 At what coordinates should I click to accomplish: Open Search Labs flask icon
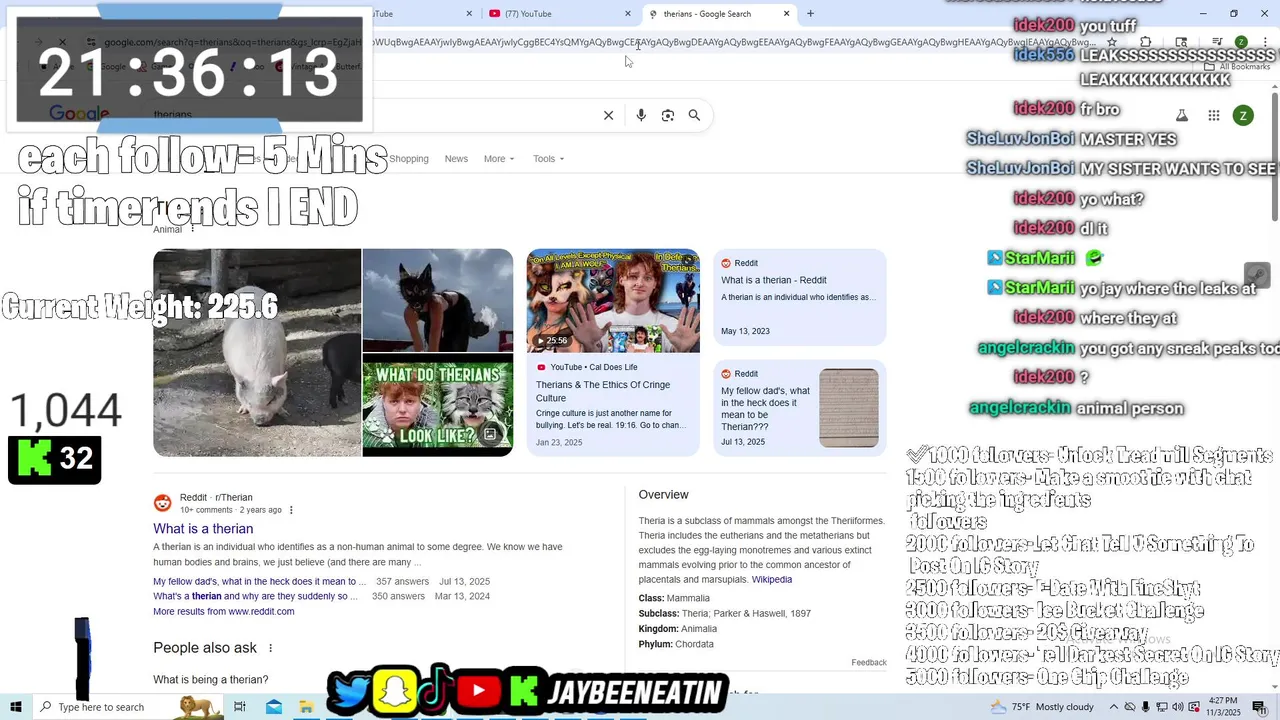pyautogui.click(x=1182, y=115)
